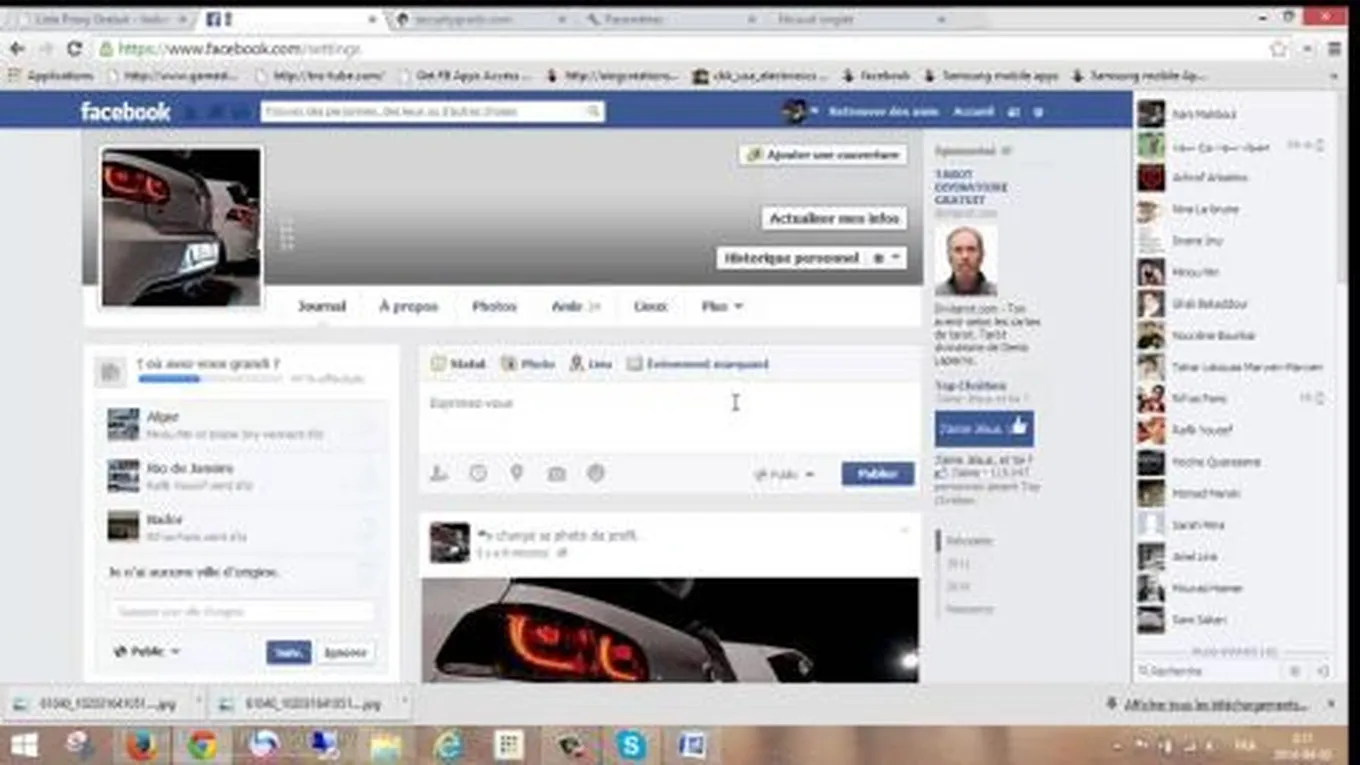Click the Historique personnel button

point(791,258)
